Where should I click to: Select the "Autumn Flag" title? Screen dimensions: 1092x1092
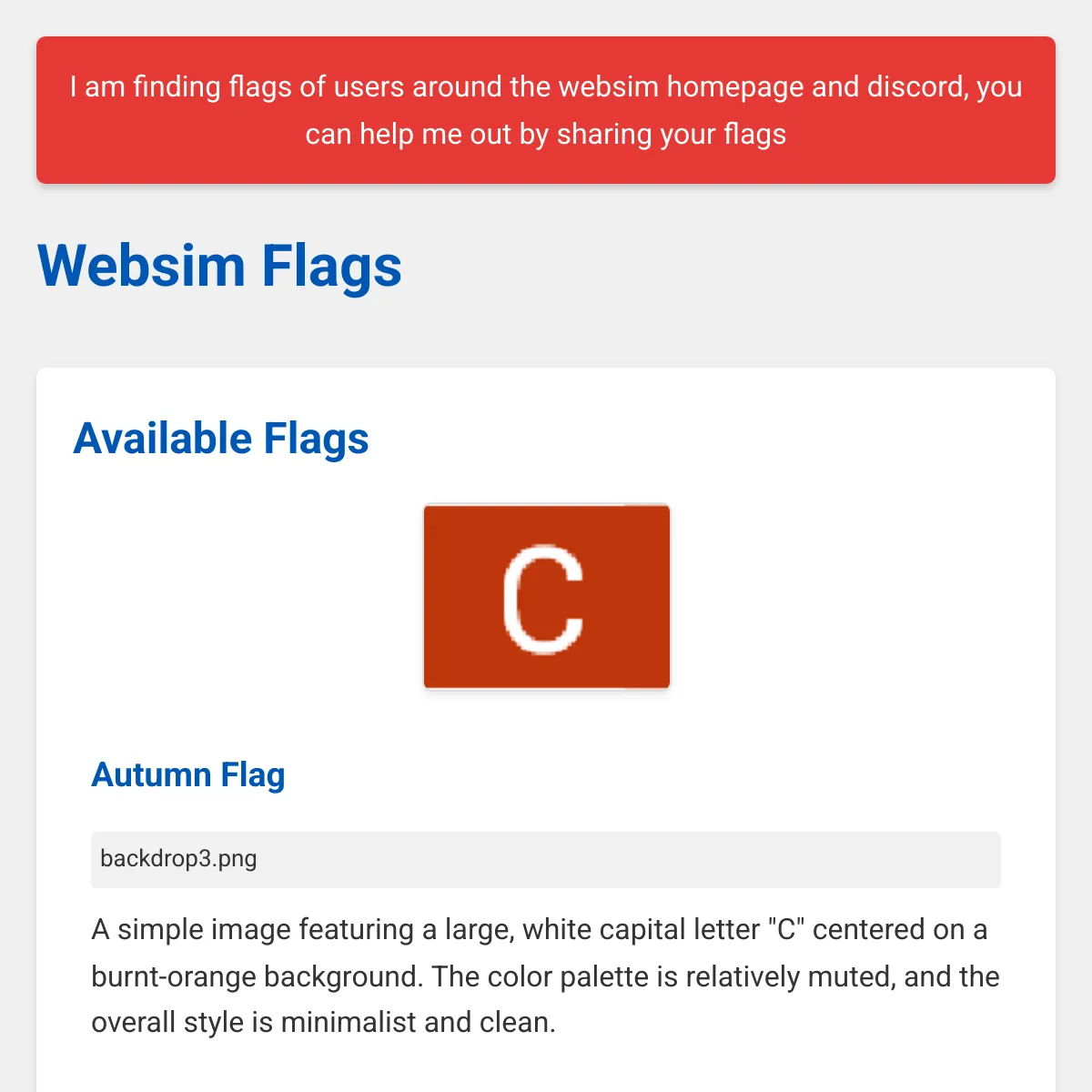pyautogui.click(x=188, y=775)
